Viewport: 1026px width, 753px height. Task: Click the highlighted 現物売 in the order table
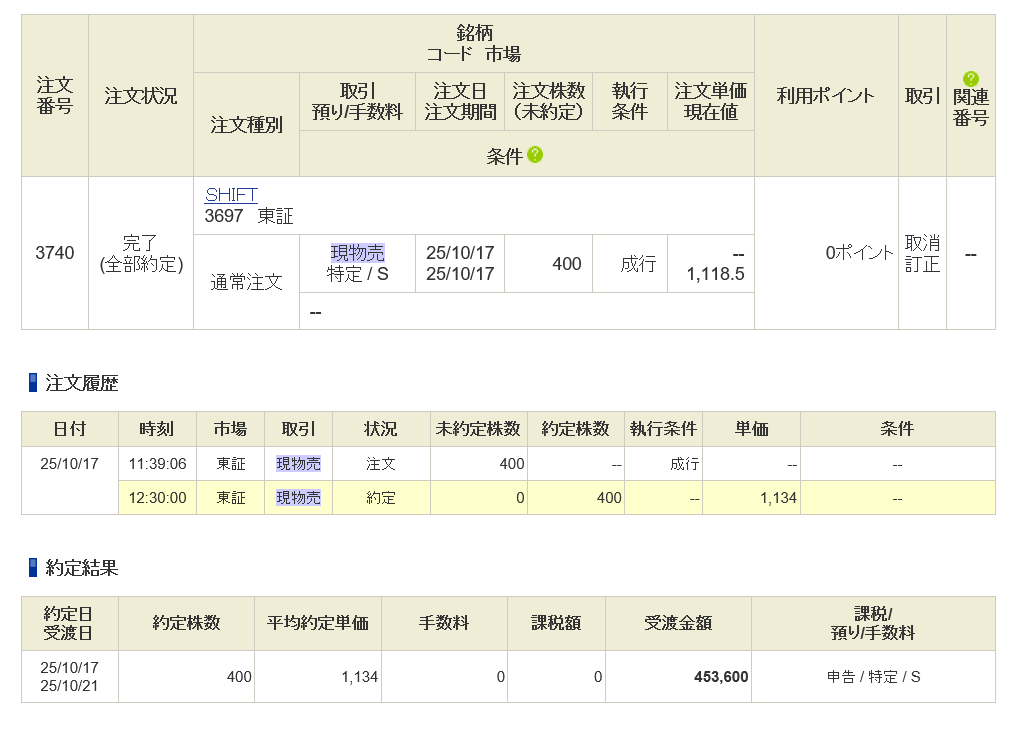(x=357, y=253)
